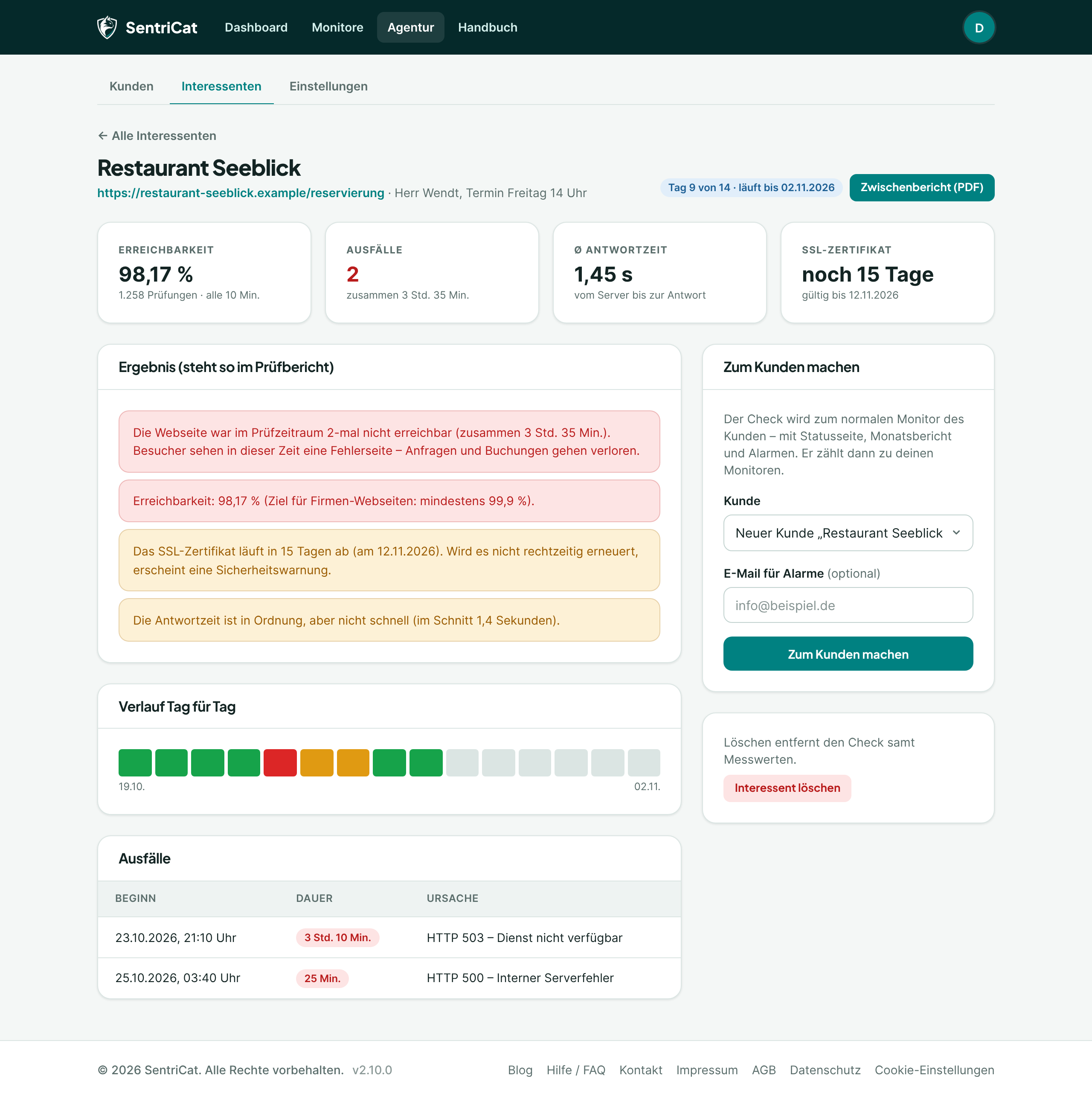1092x1099 pixels.
Task: Click the Interessent löschen button
Action: click(x=787, y=788)
